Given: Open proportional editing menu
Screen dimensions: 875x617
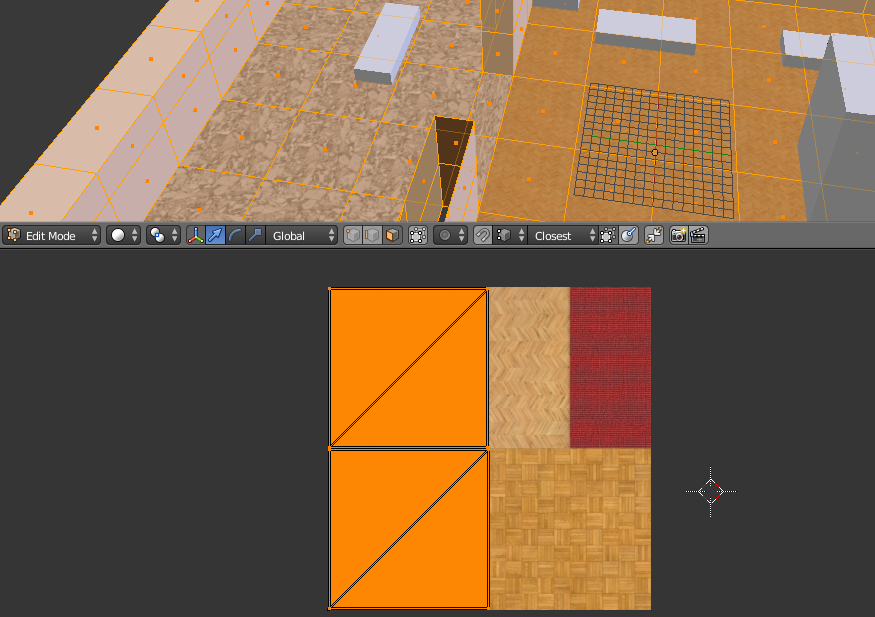Looking at the screenshot, I should (449, 236).
